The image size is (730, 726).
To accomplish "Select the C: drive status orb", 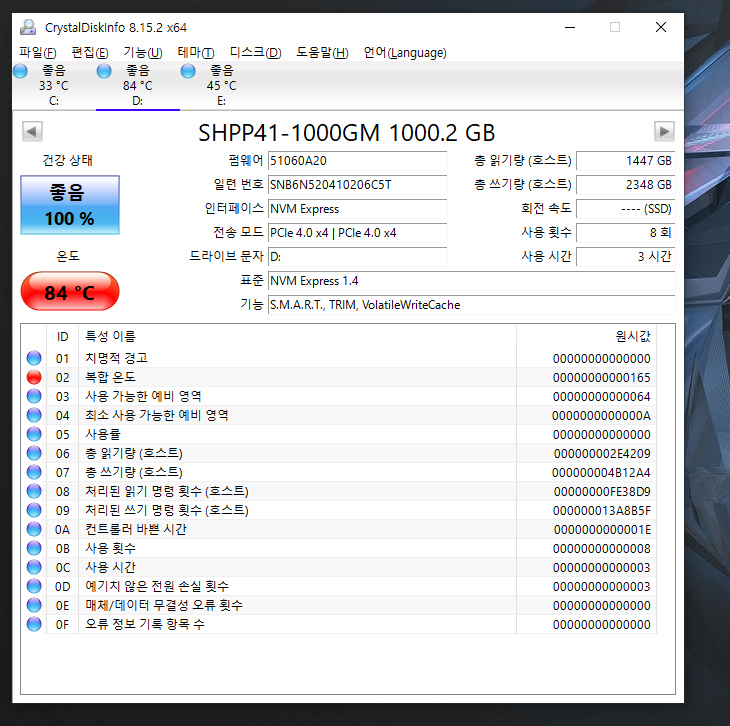I will point(20,71).
